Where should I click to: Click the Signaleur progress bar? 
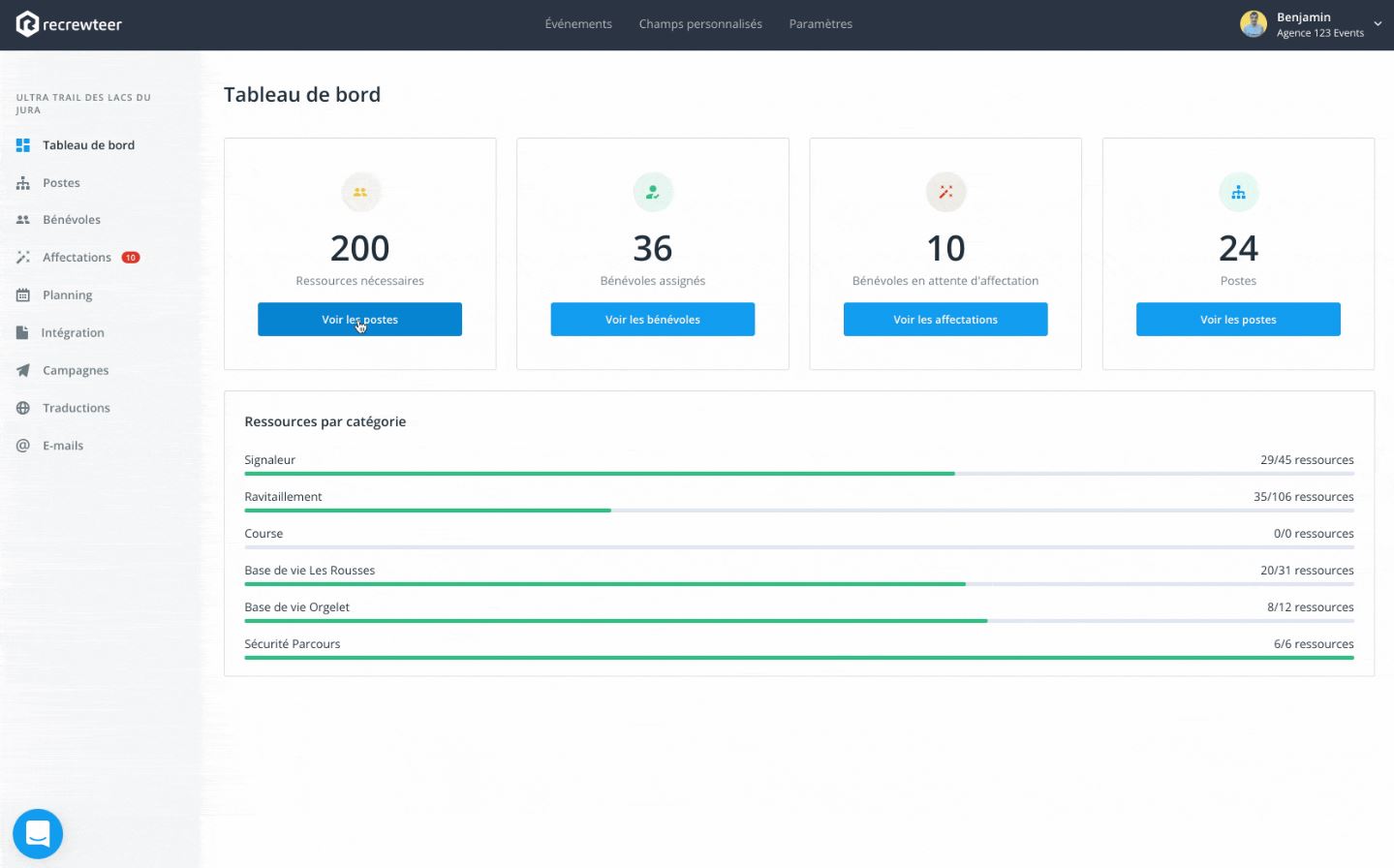799,474
